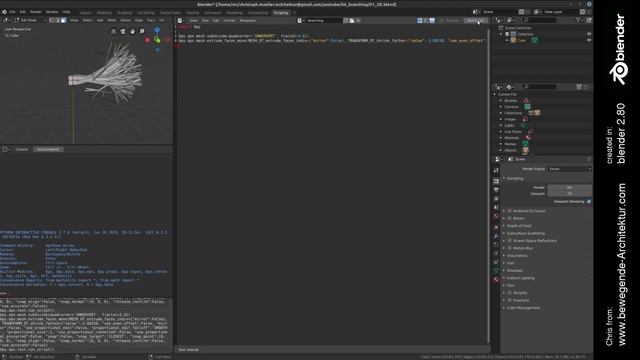The width and height of the screenshot is (640, 360).
Task: Click the Scene selector field
Action: click(x=500, y=12)
